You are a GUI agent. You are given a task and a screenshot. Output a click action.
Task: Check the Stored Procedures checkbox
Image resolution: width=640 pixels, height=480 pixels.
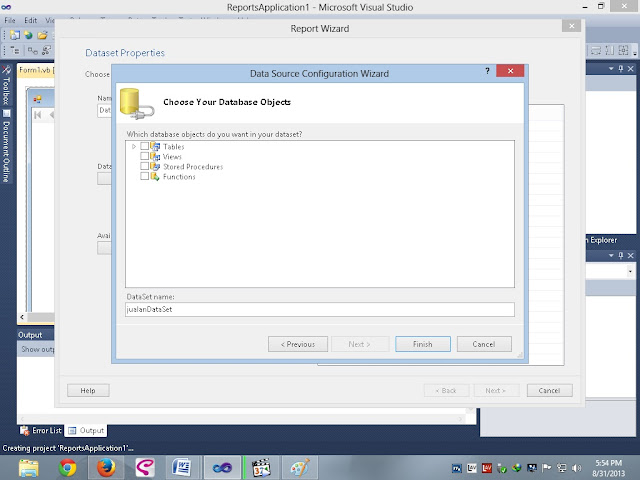click(x=144, y=166)
